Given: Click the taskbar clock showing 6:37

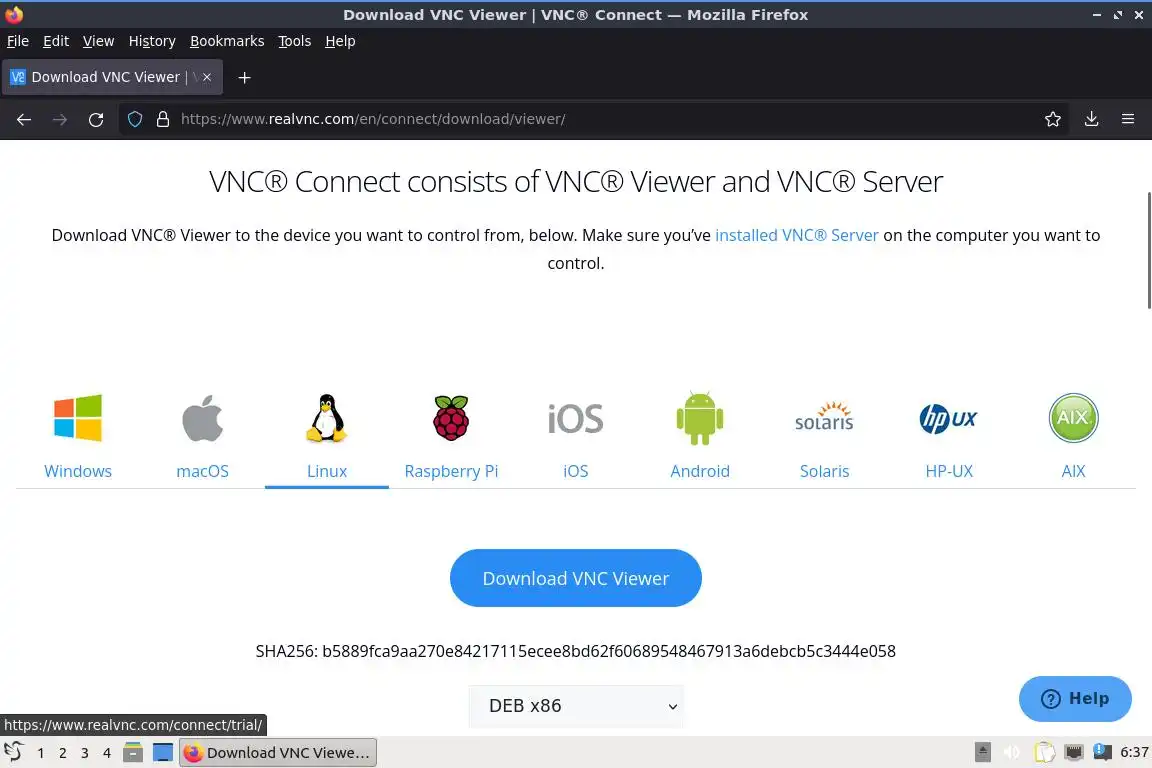Looking at the screenshot, I should point(1134,752).
